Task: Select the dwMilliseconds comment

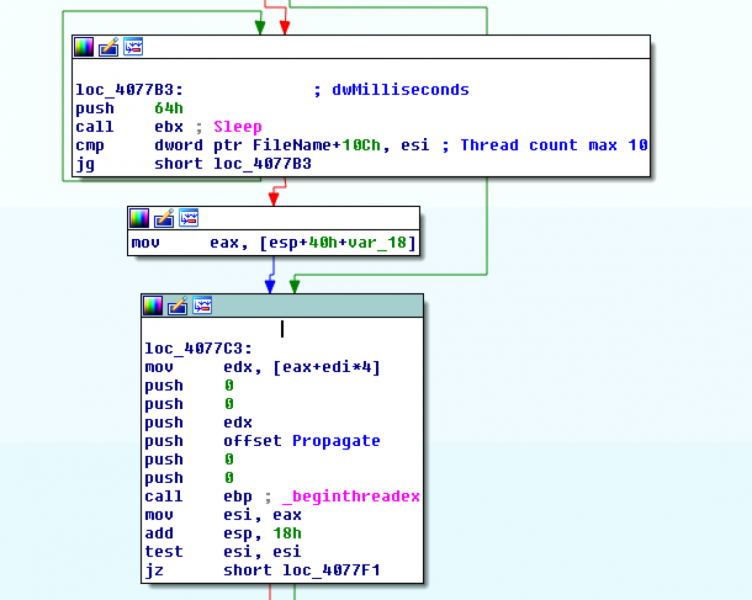Action: click(400, 90)
